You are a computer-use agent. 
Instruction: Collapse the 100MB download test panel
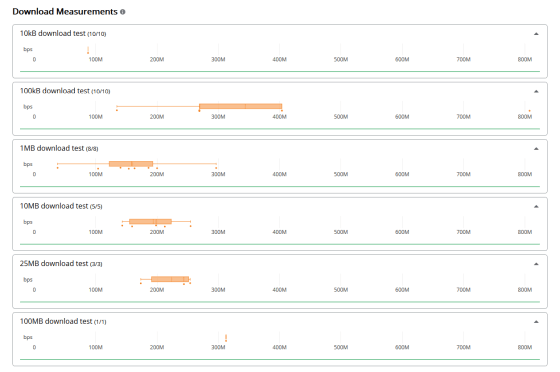(x=536, y=322)
